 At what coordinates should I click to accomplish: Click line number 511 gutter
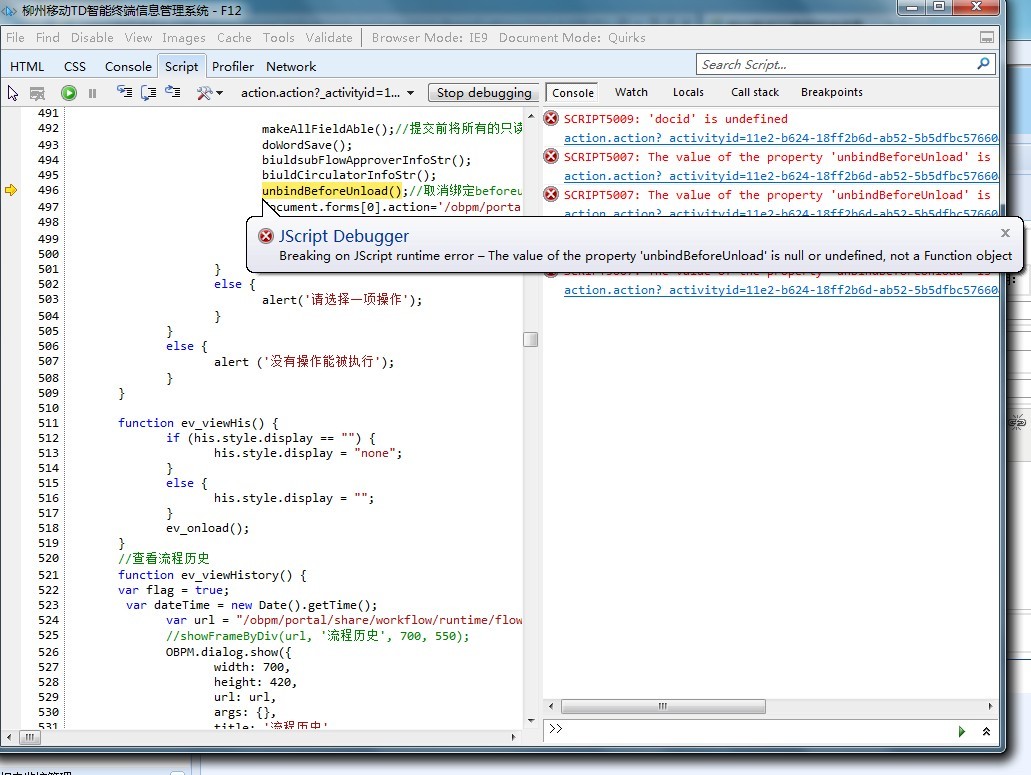48,423
